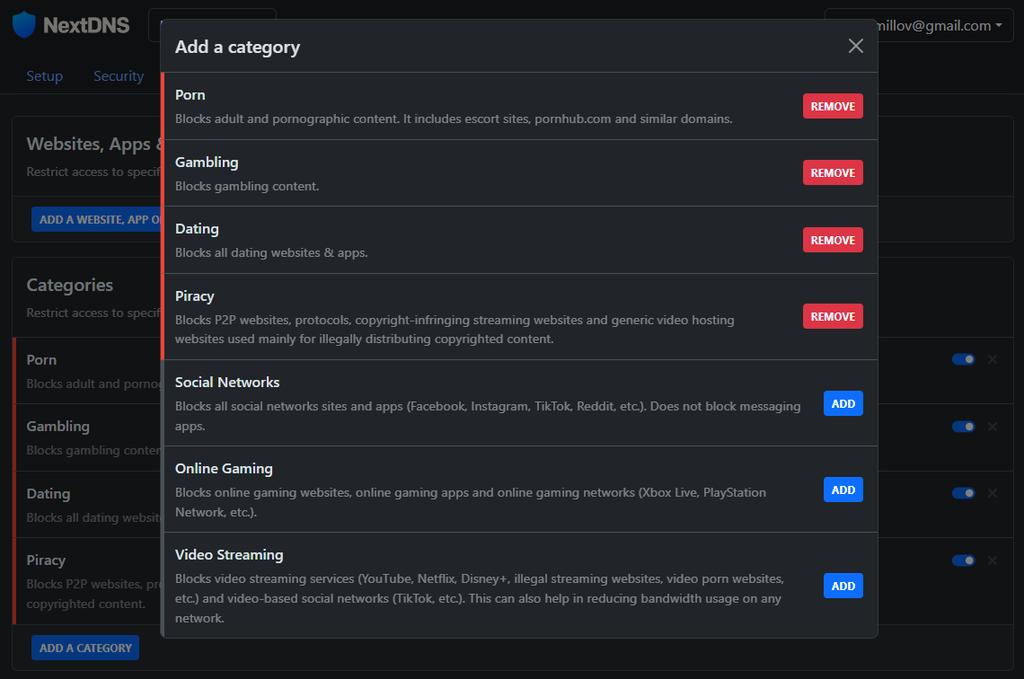Click the Porn title in the dialog
1024x679 pixels.
pos(190,95)
